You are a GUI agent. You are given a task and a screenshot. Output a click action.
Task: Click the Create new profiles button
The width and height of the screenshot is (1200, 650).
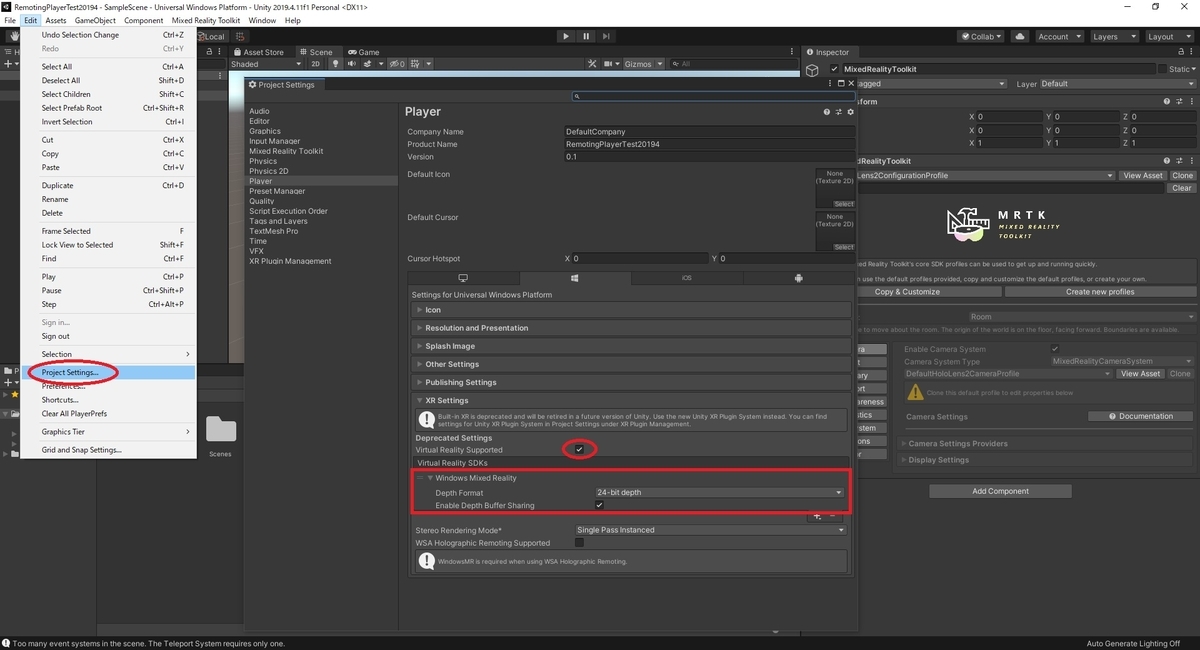tap(1100, 292)
